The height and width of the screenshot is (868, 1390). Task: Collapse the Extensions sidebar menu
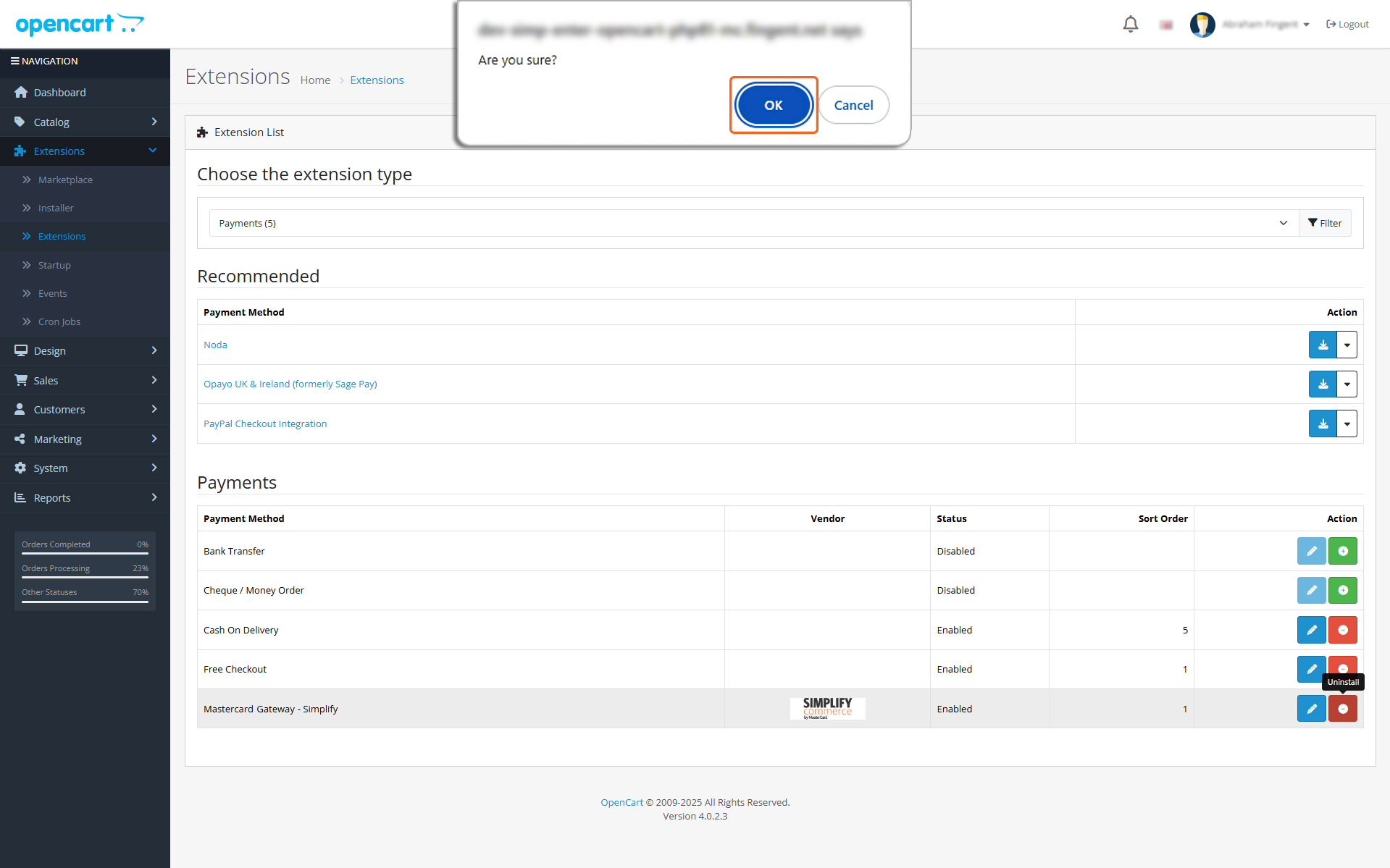click(85, 151)
